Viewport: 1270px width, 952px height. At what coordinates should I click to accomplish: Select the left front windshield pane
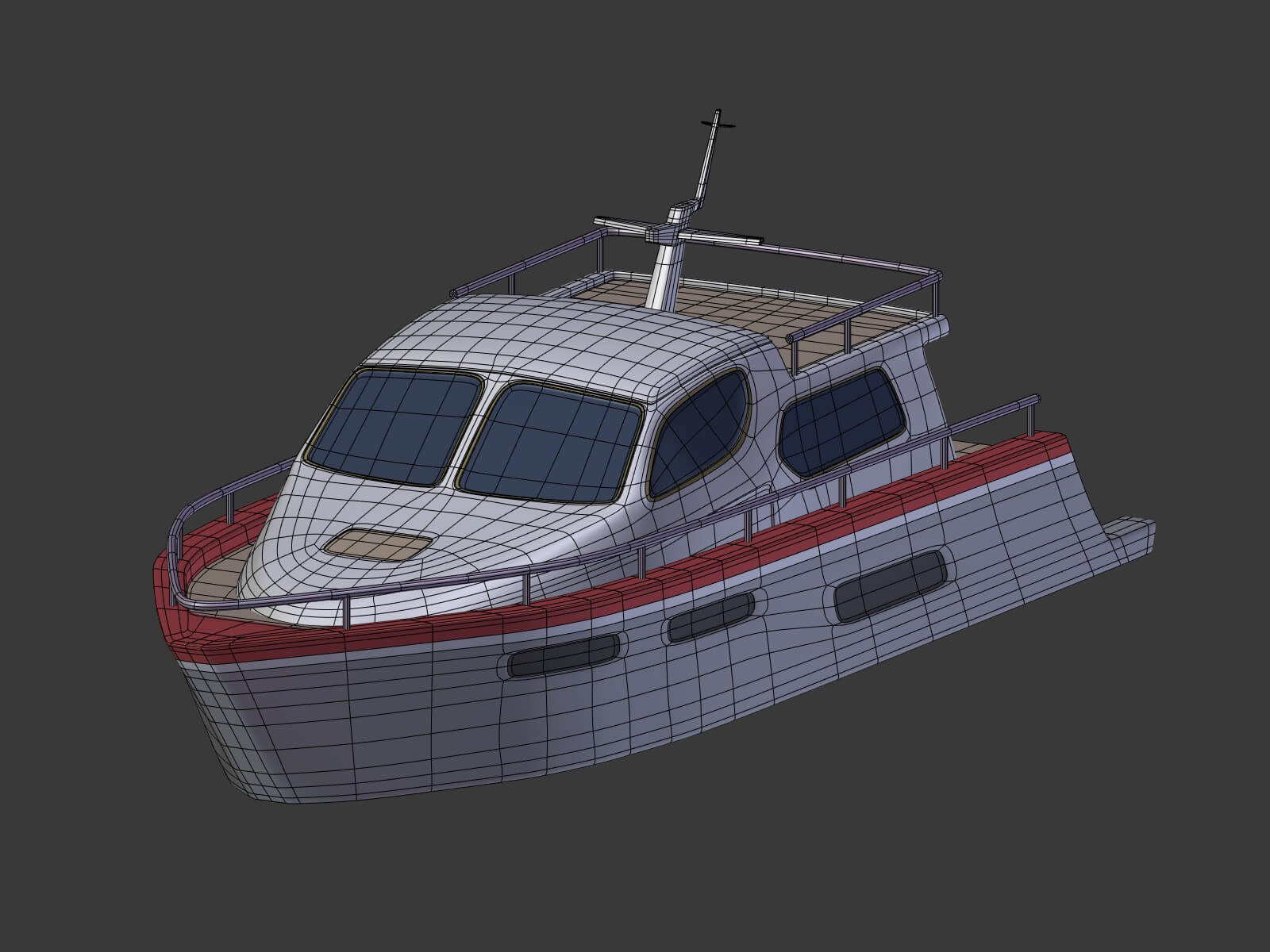tap(394, 428)
